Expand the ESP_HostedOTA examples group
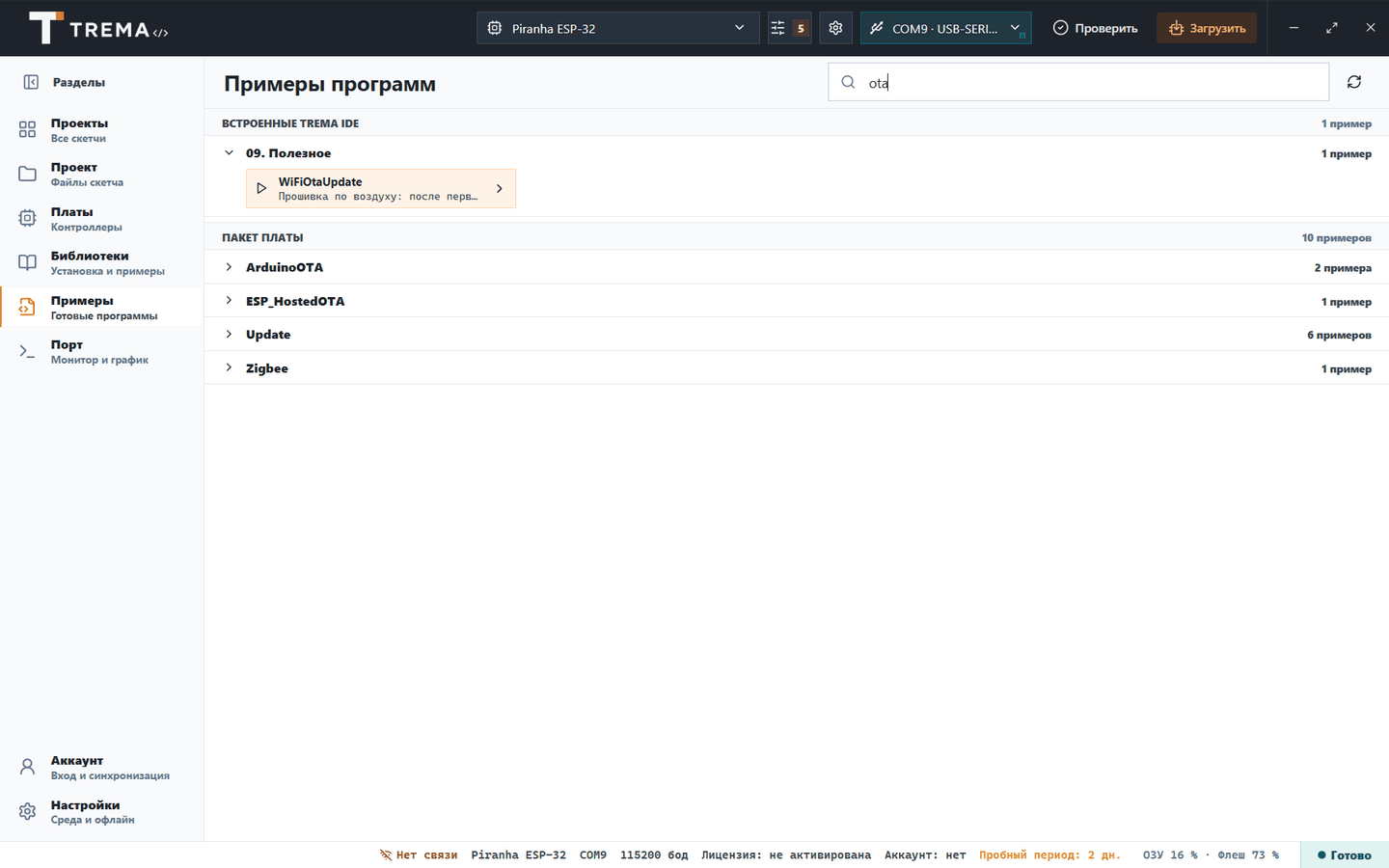 pos(229,301)
